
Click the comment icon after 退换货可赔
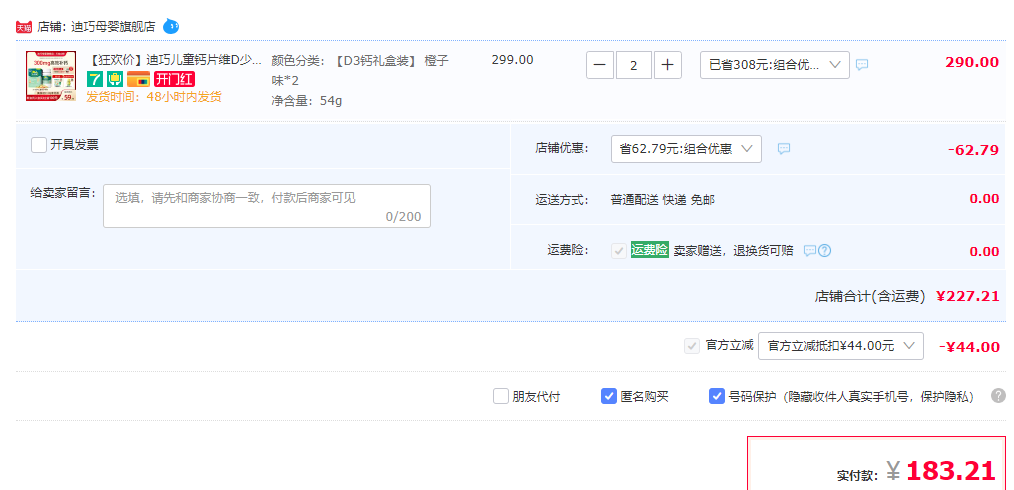[x=810, y=251]
